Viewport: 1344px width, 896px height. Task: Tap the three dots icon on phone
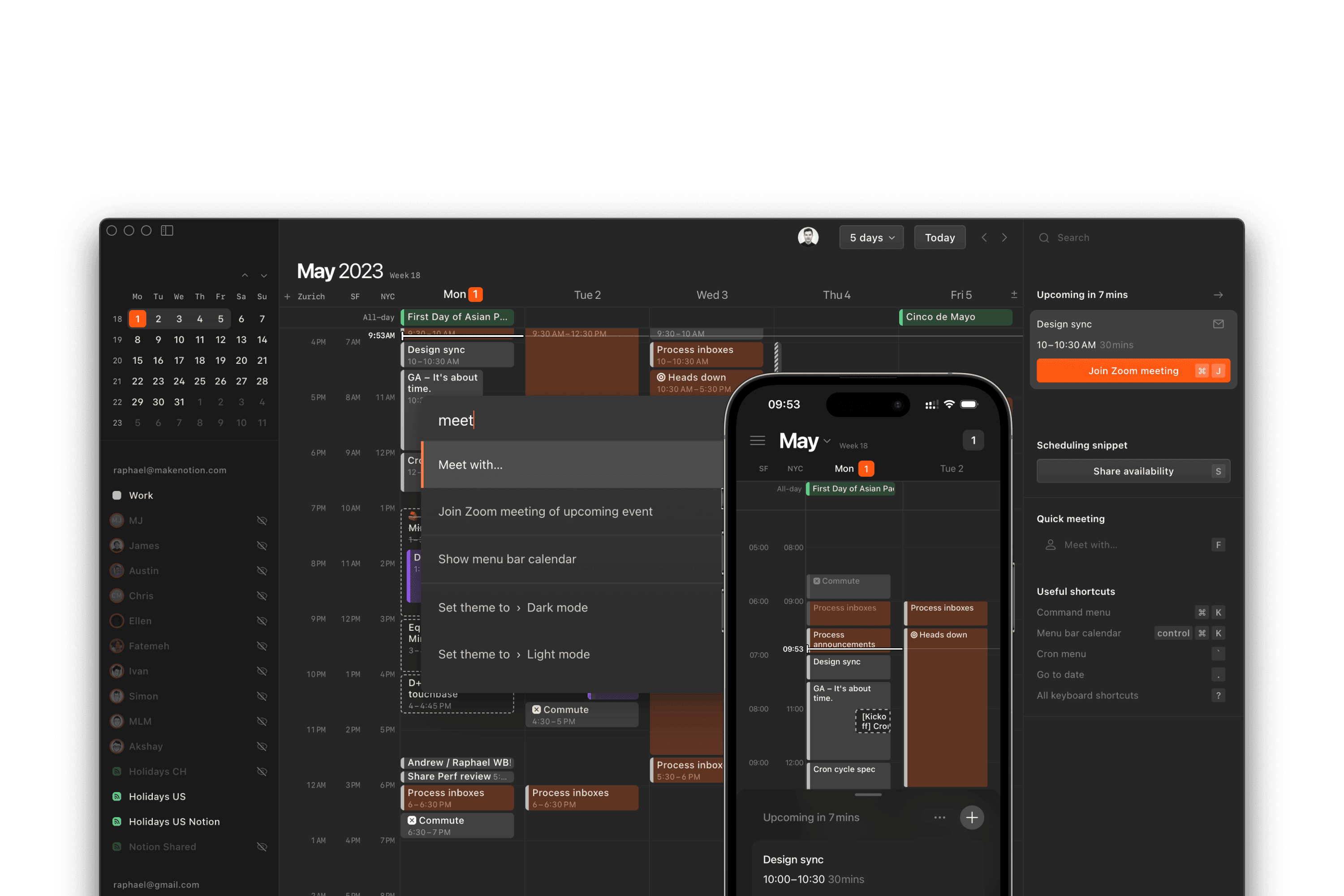click(939, 818)
